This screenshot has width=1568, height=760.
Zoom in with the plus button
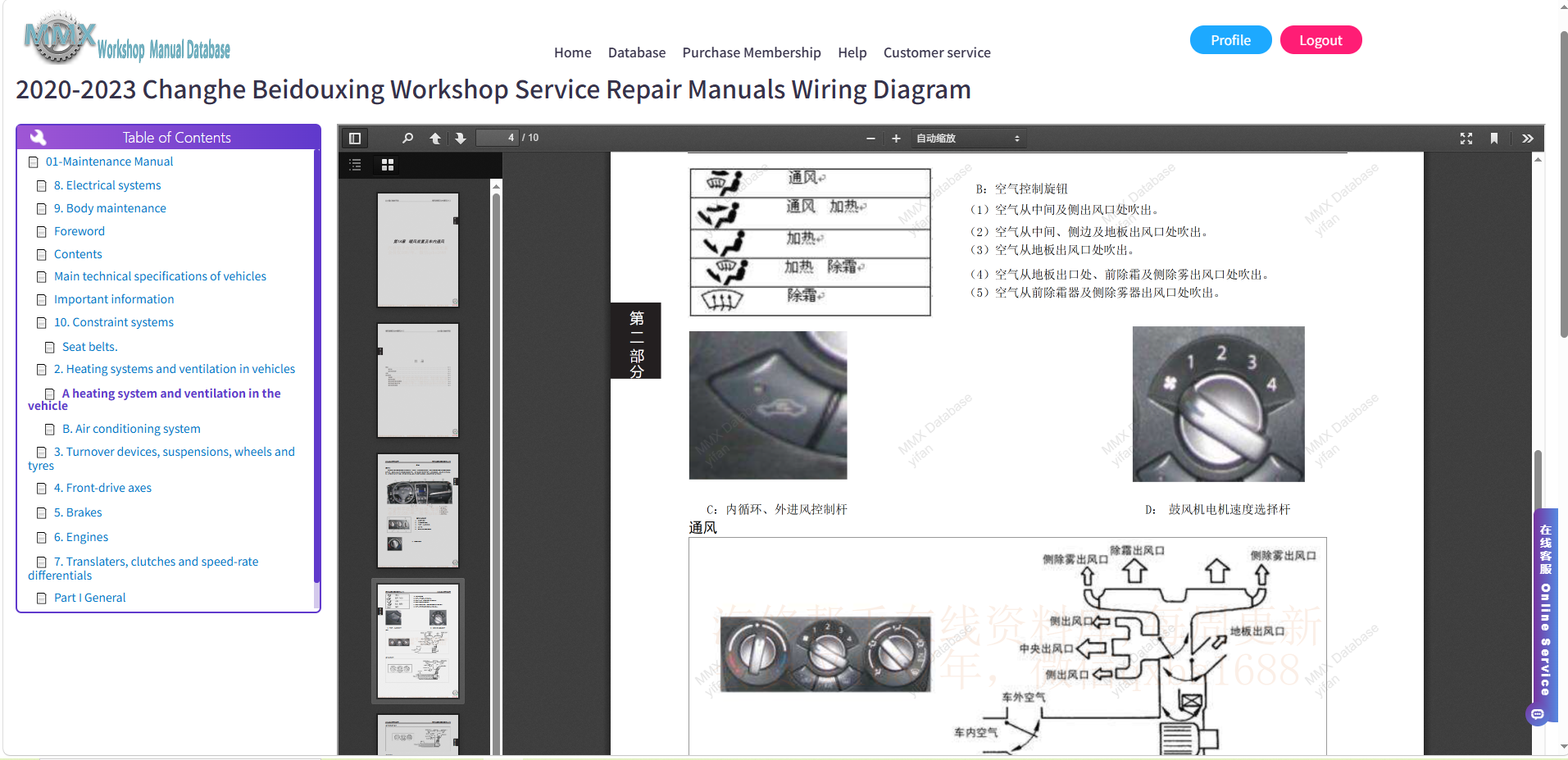click(896, 139)
